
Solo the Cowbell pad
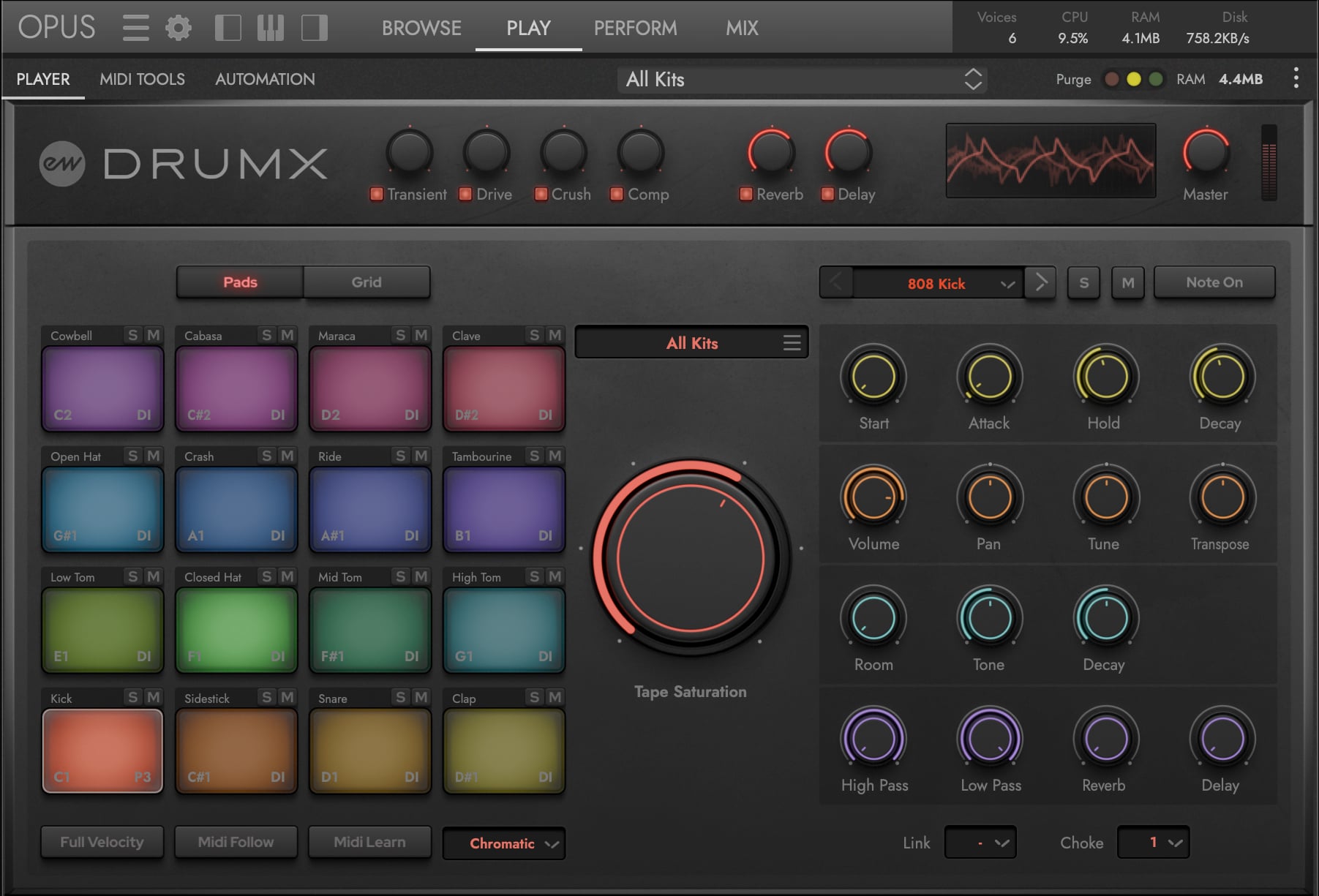(132, 335)
